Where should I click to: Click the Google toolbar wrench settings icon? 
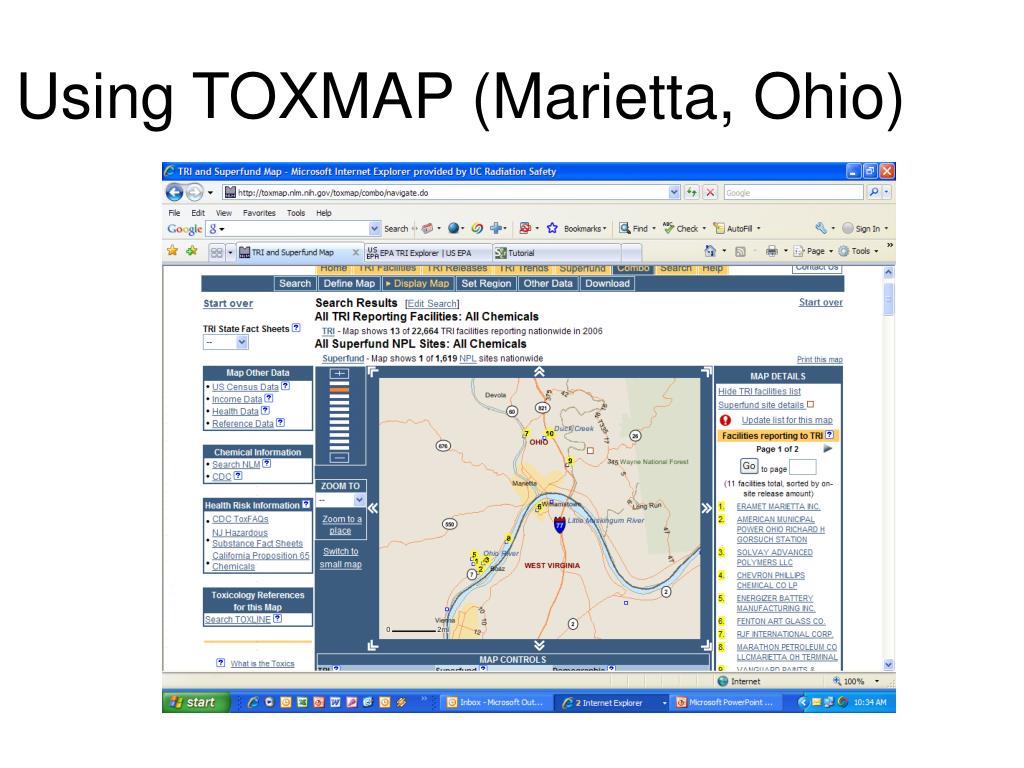tap(820, 228)
